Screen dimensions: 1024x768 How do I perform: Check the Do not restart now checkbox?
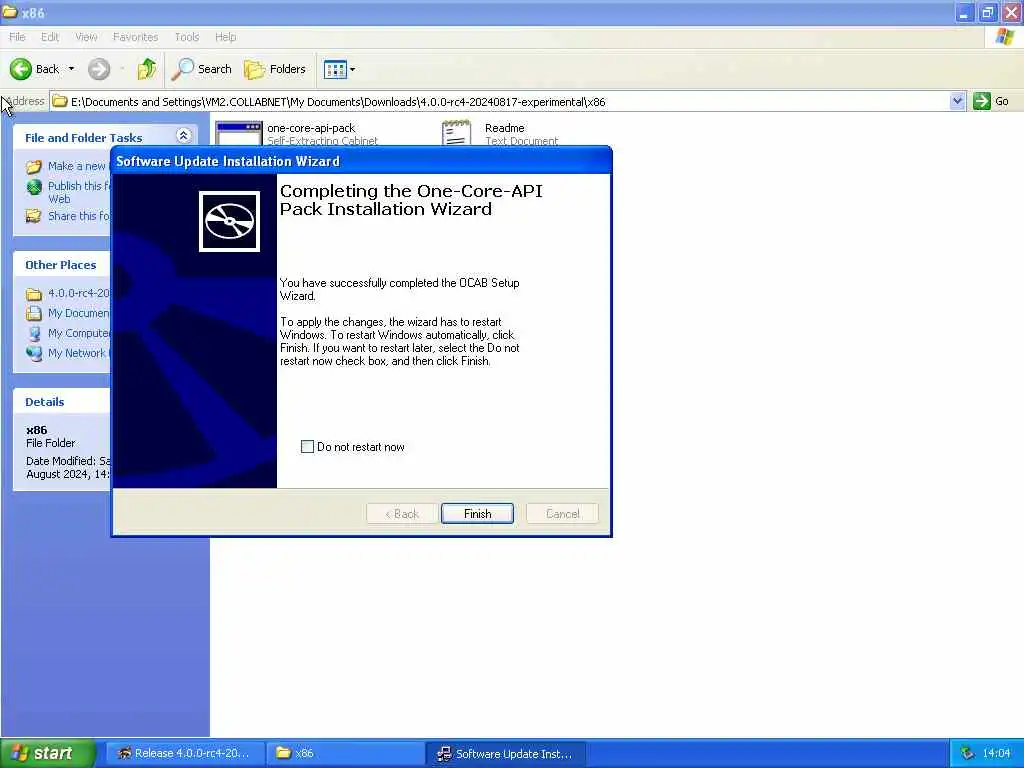click(x=307, y=447)
